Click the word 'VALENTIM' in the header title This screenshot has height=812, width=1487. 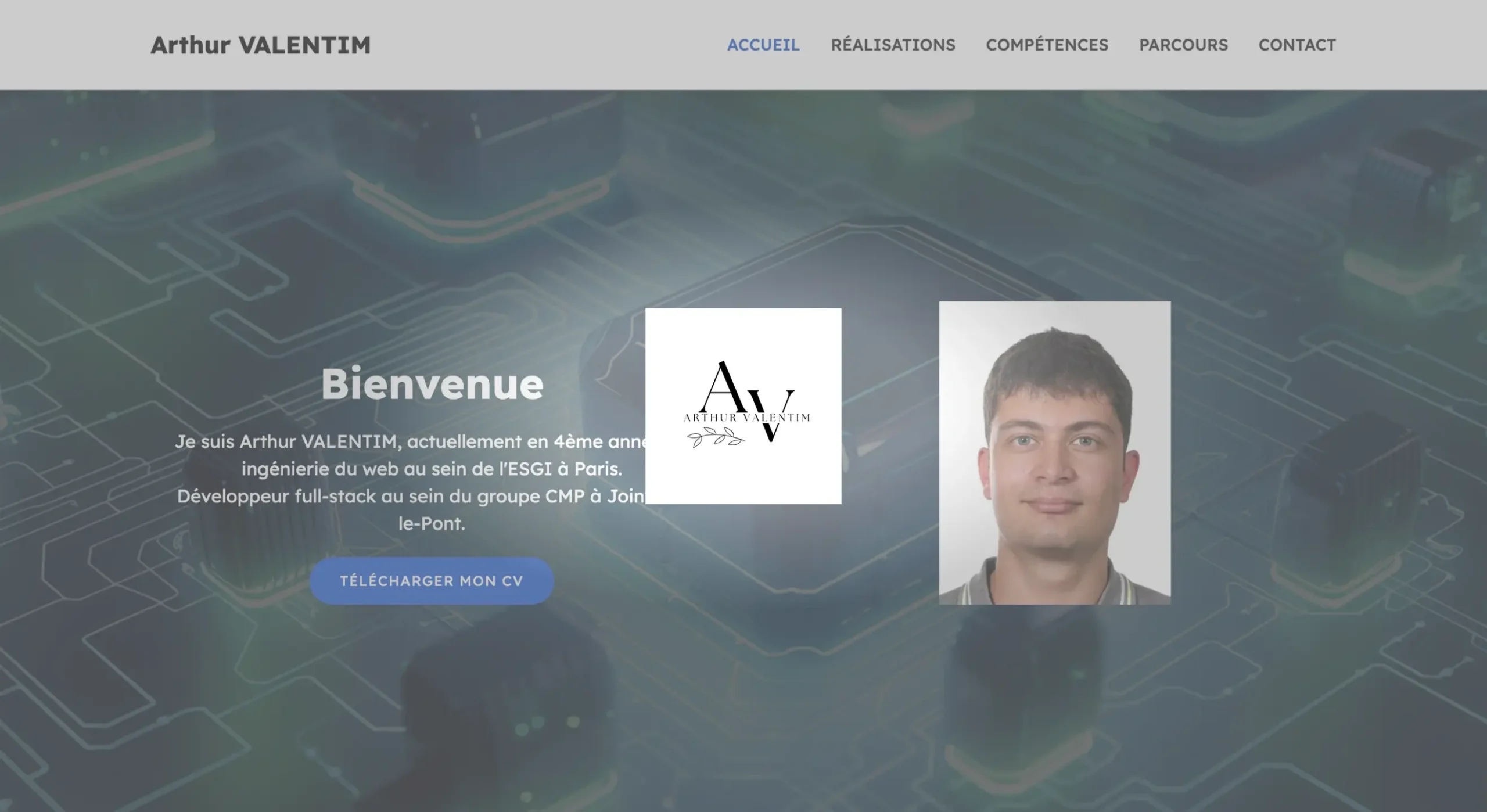(x=304, y=45)
